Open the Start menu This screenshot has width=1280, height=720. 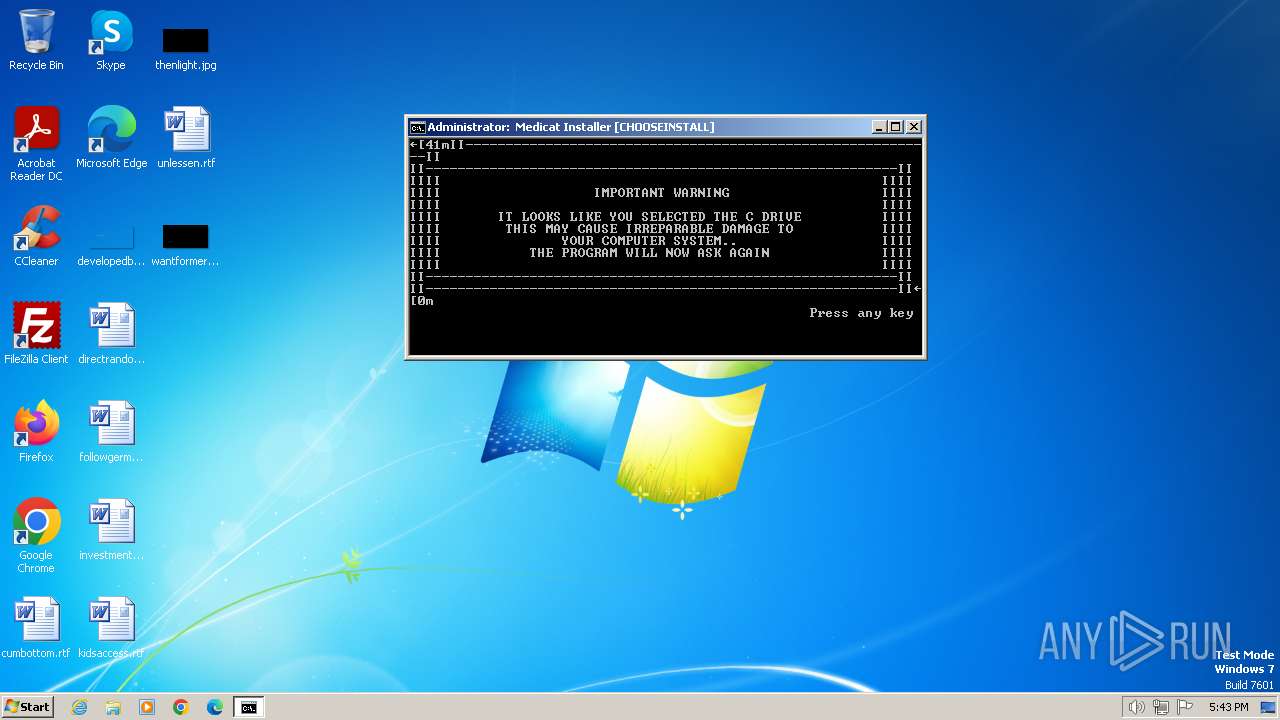coord(27,707)
